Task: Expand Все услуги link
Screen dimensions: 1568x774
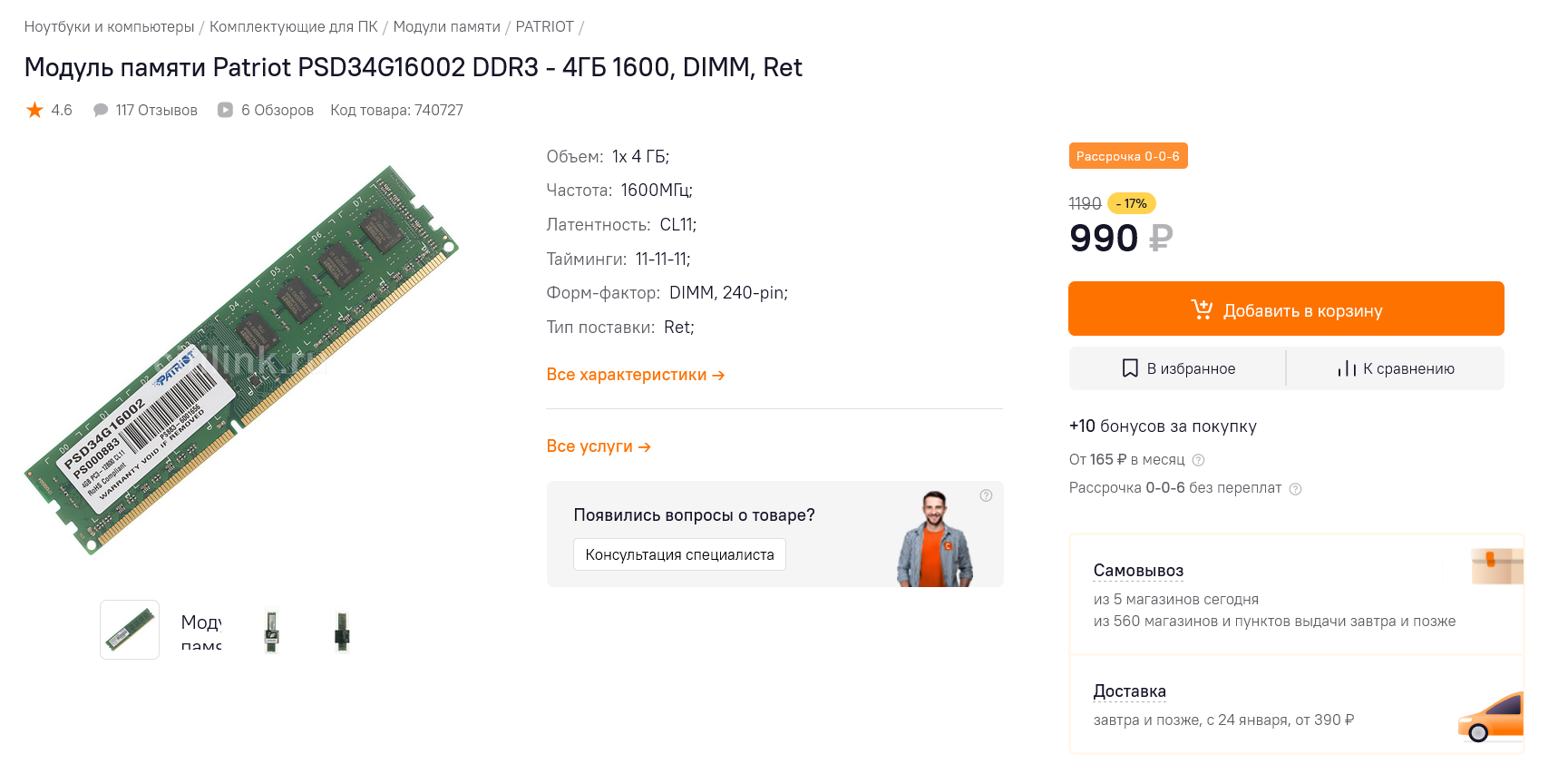Action: pyautogui.click(x=599, y=446)
